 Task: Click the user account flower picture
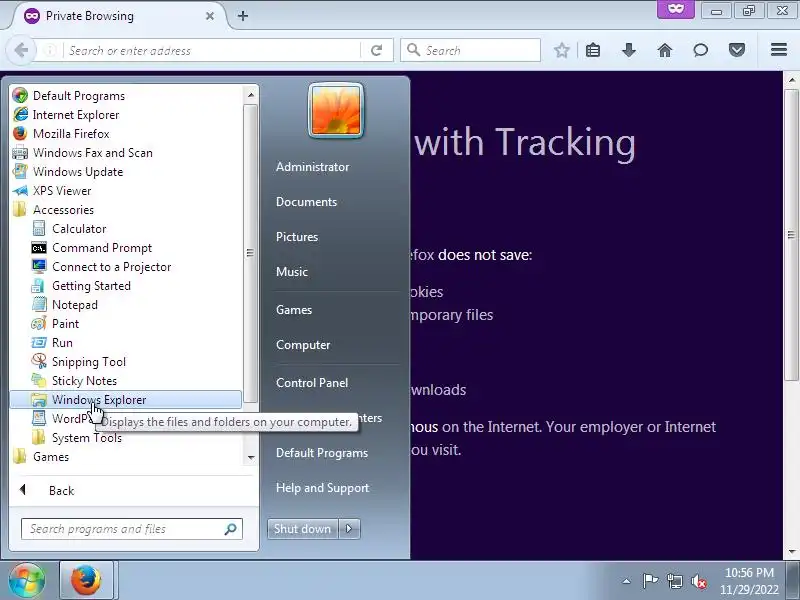(x=336, y=110)
